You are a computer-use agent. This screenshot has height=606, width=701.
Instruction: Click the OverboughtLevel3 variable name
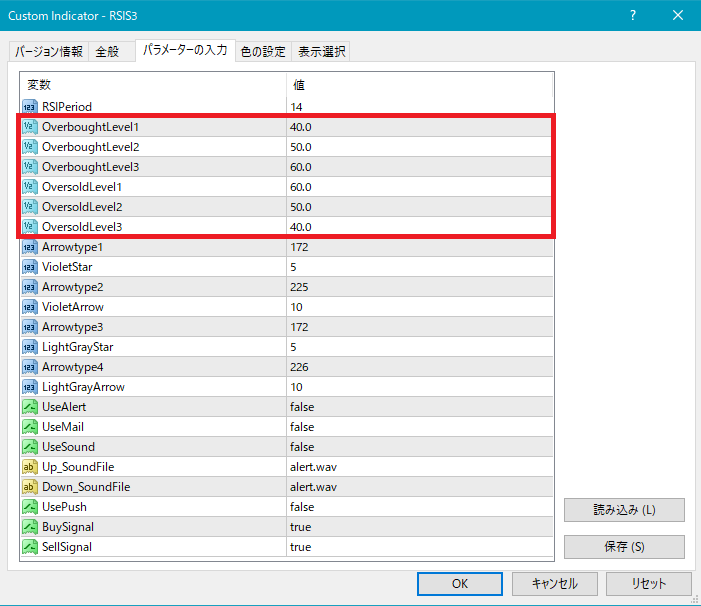91,167
